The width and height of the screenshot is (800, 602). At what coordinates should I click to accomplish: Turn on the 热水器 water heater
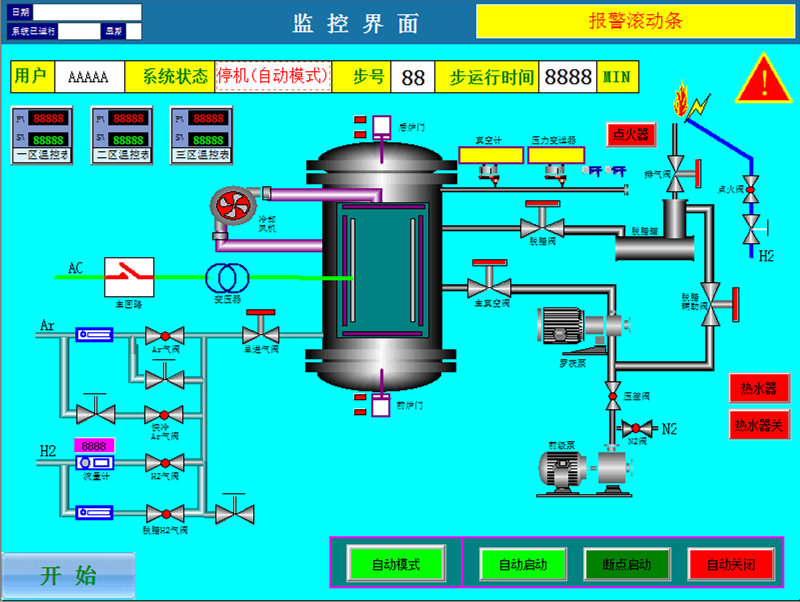pos(758,388)
